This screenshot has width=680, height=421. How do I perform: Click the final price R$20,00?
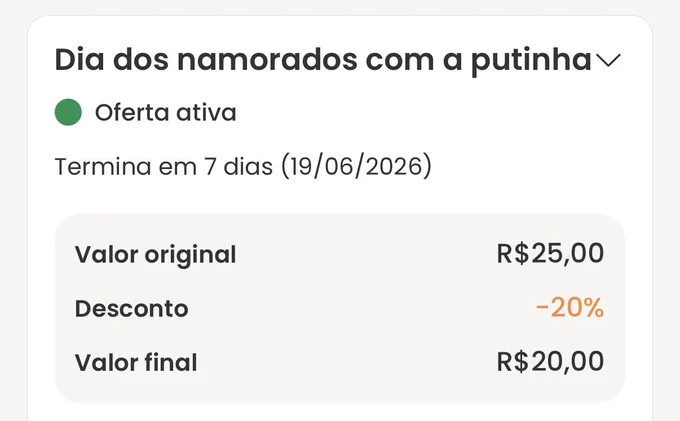(550, 362)
